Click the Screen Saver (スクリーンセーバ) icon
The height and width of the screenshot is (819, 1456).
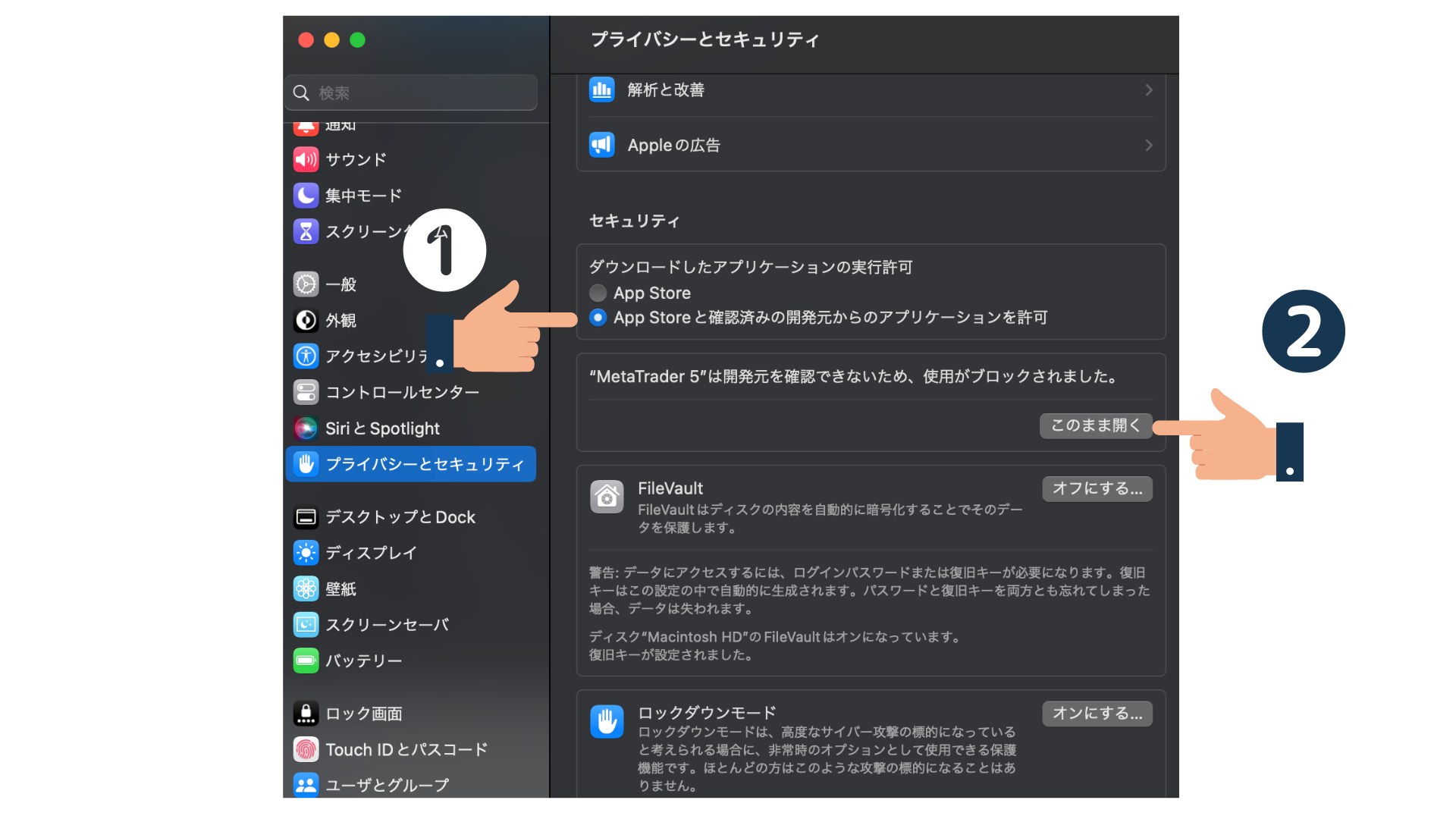[x=306, y=625]
